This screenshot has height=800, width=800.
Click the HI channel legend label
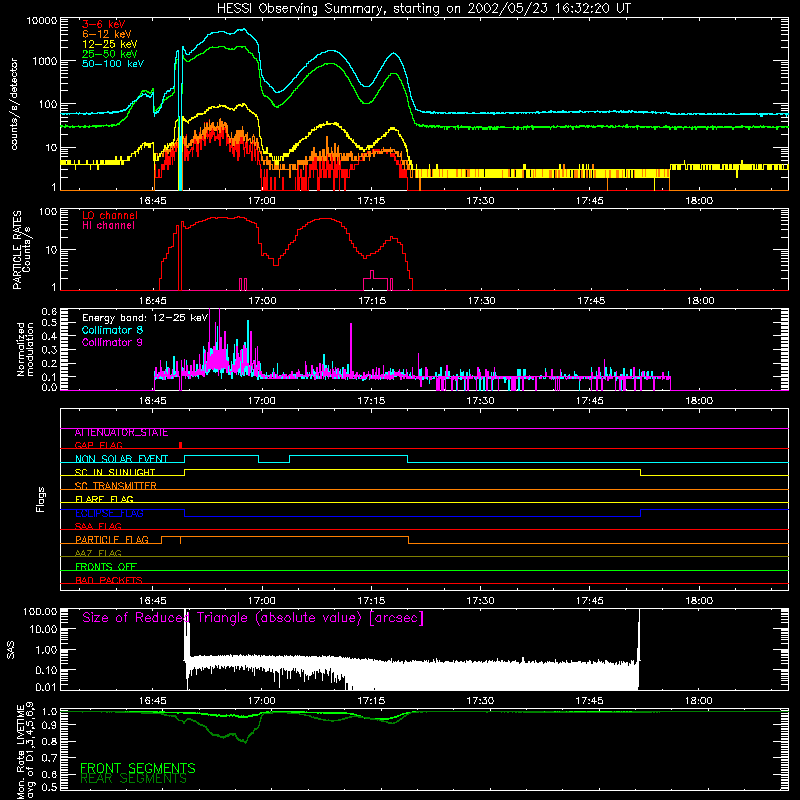tap(108, 226)
